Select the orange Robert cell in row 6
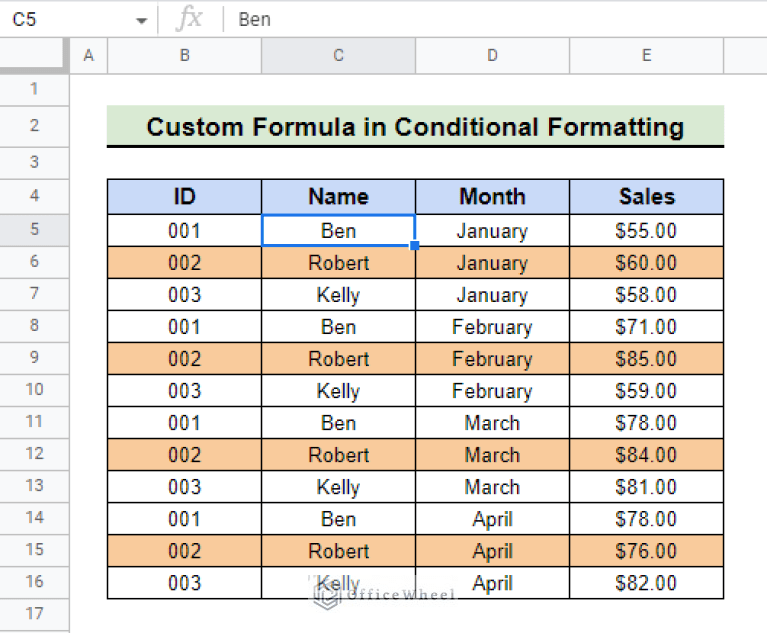The width and height of the screenshot is (767, 633). coord(338,263)
